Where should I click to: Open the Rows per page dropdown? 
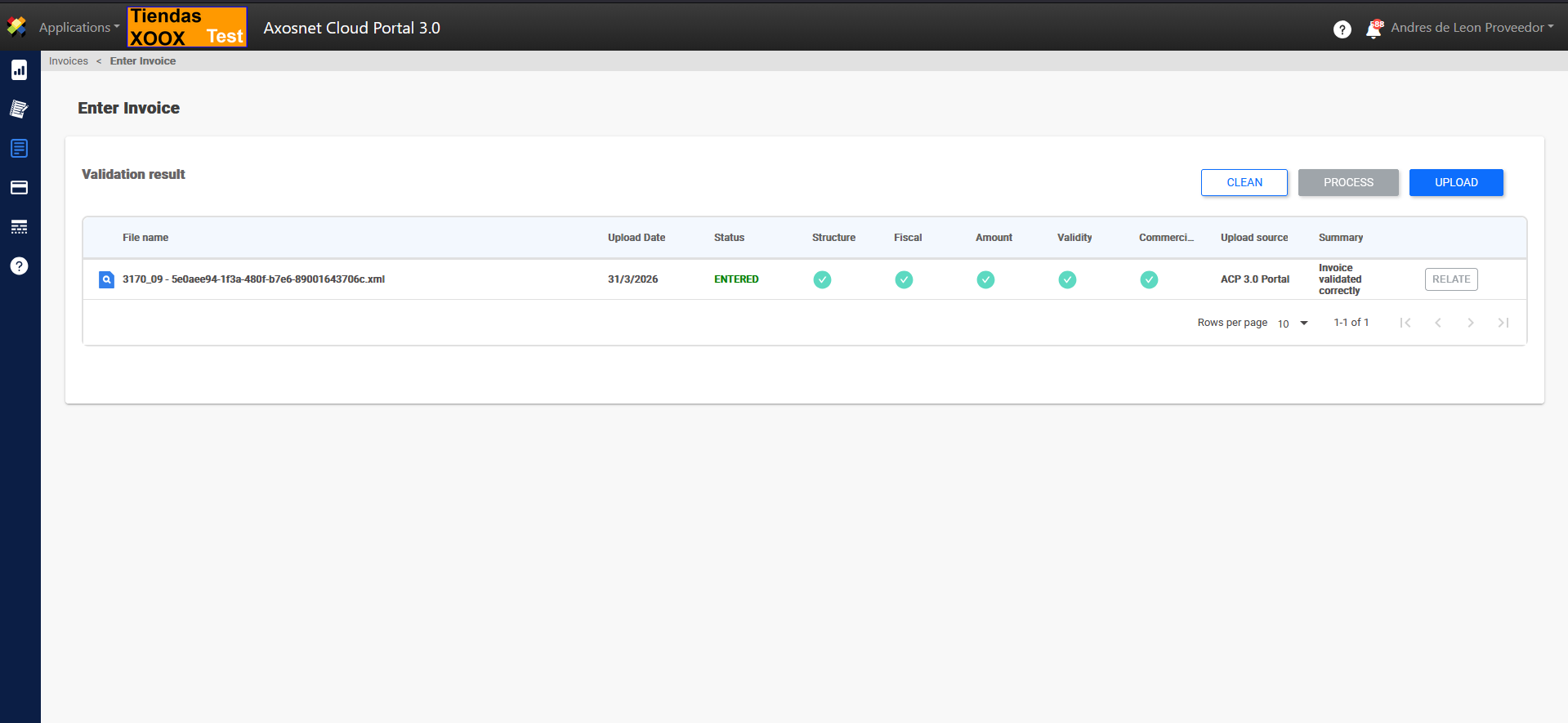(x=1293, y=324)
